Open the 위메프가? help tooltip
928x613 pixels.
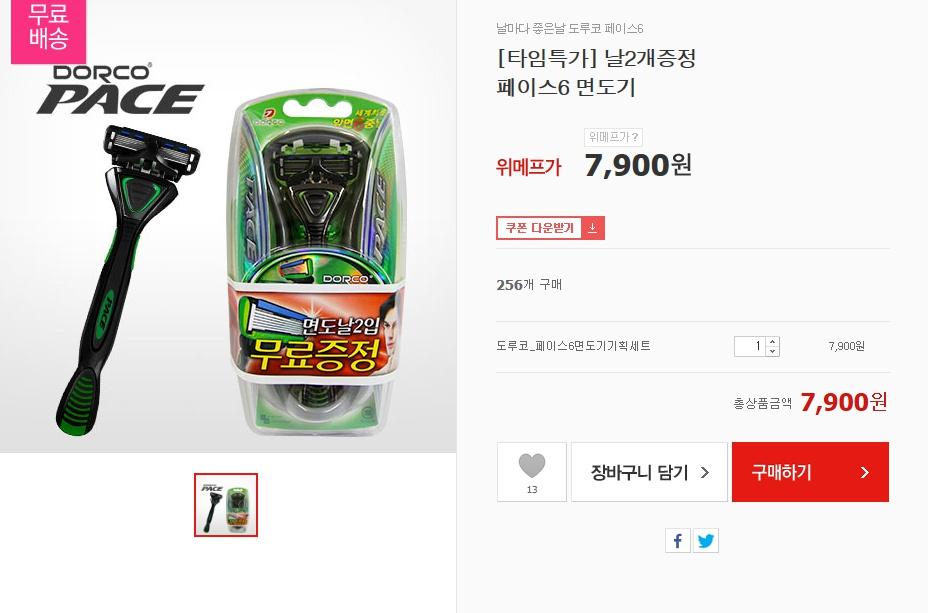(x=613, y=137)
